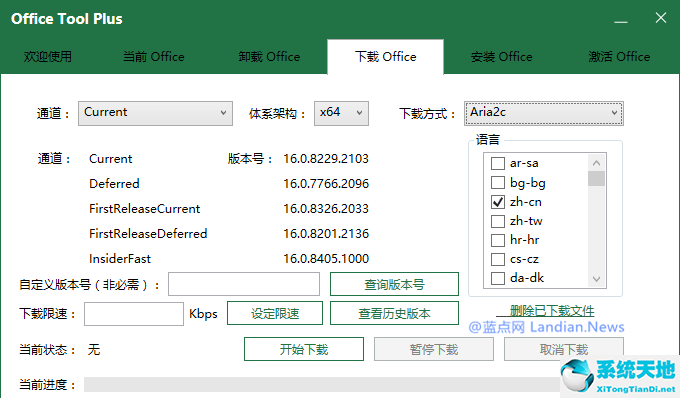Screen dimensions: 680x398
Task: Open the 通道 Current dropdown
Action: pos(155,113)
